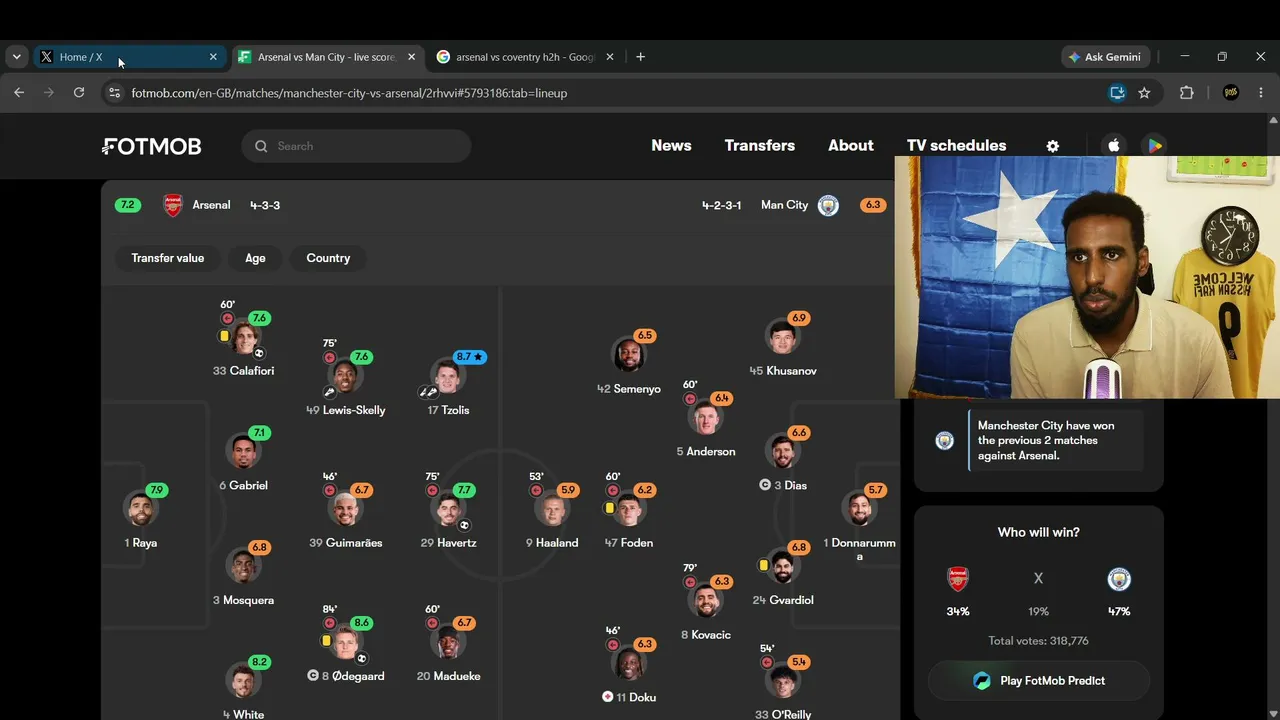Click the Ask Gemini button

point(1104,57)
